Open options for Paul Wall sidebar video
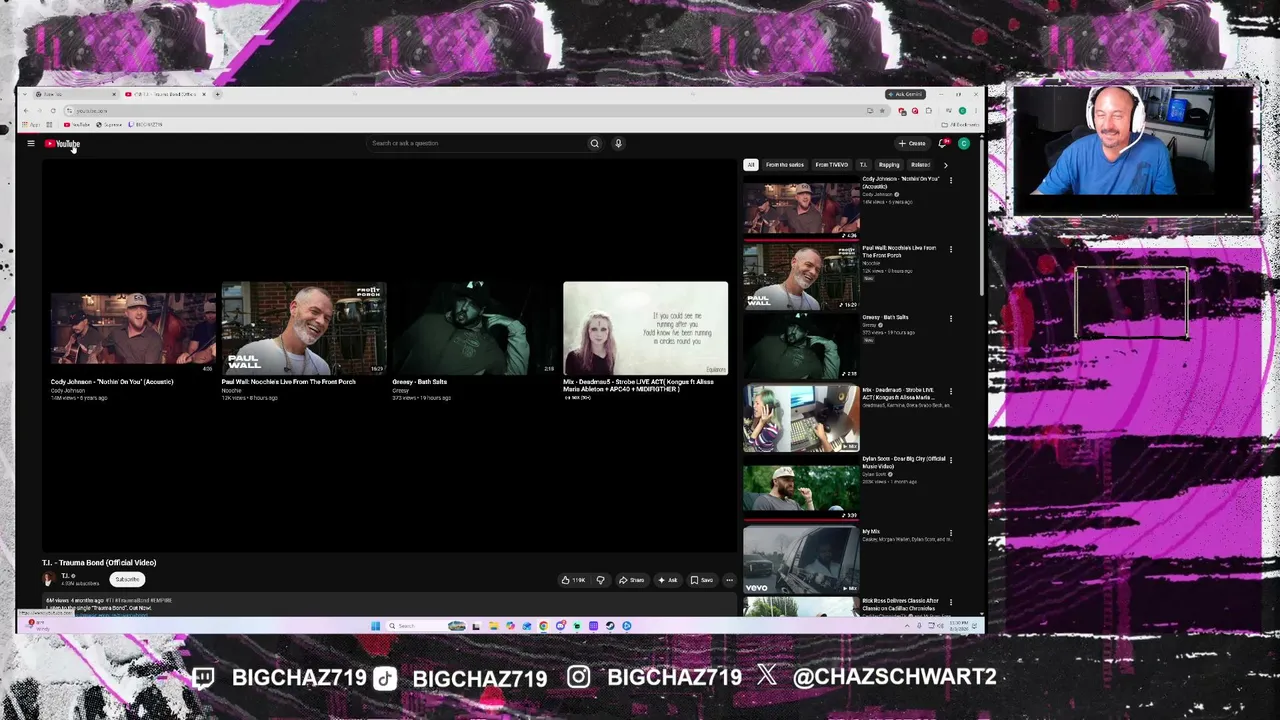Viewport: 1280px width, 720px height. click(950, 249)
